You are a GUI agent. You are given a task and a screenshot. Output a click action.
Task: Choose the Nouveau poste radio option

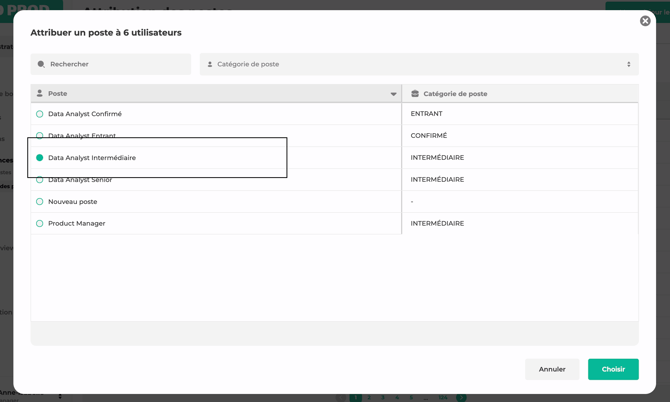tap(40, 202)
